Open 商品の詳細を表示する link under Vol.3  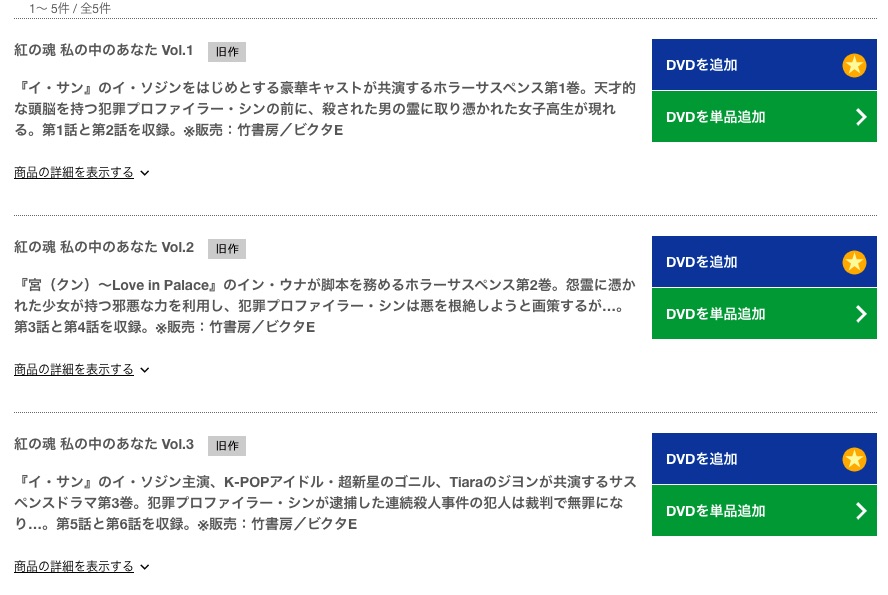tap(74, 566)
